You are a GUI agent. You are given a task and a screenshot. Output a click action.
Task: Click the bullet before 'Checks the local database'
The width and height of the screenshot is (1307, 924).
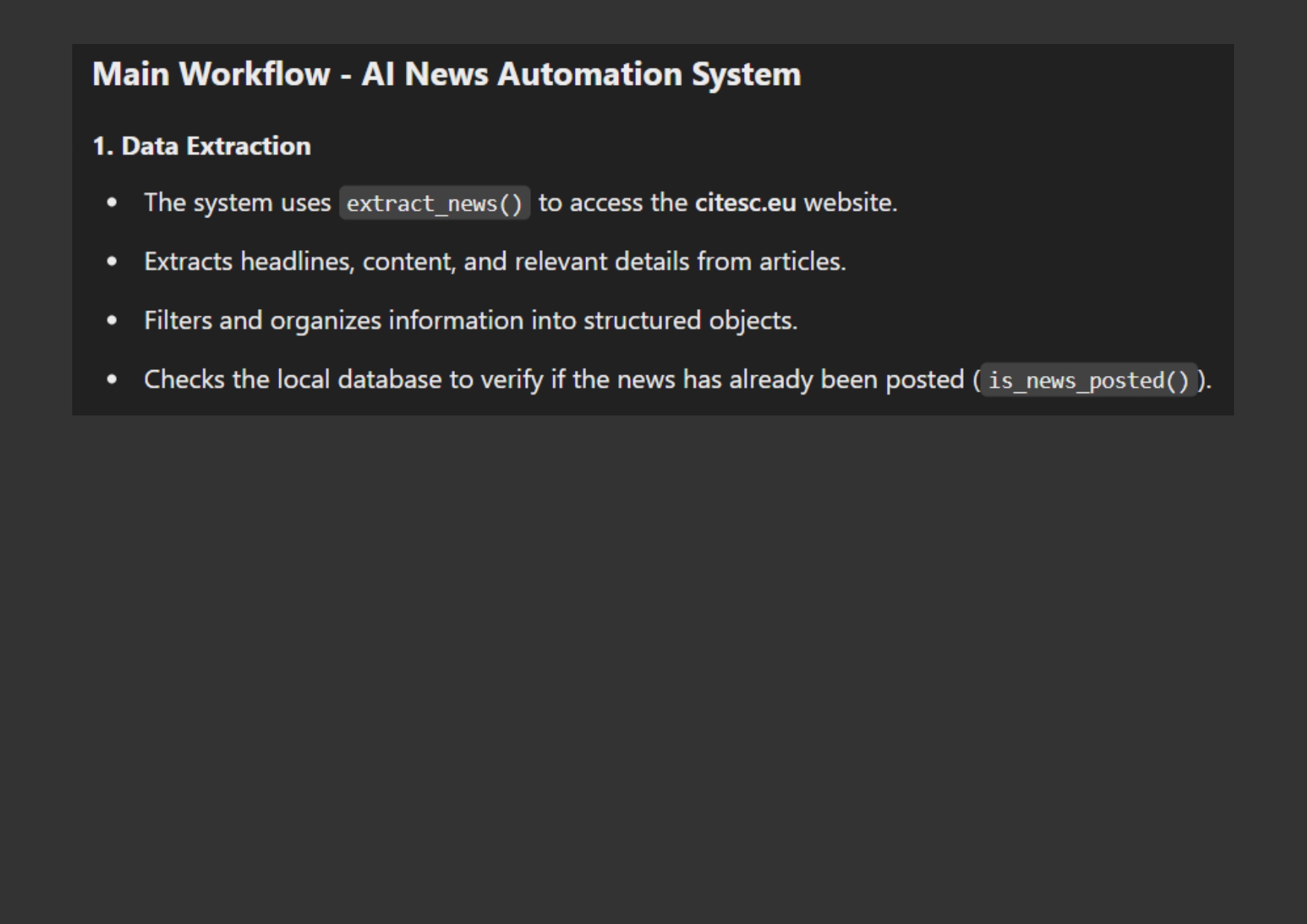pyautogui.click(x=112, y=379)
